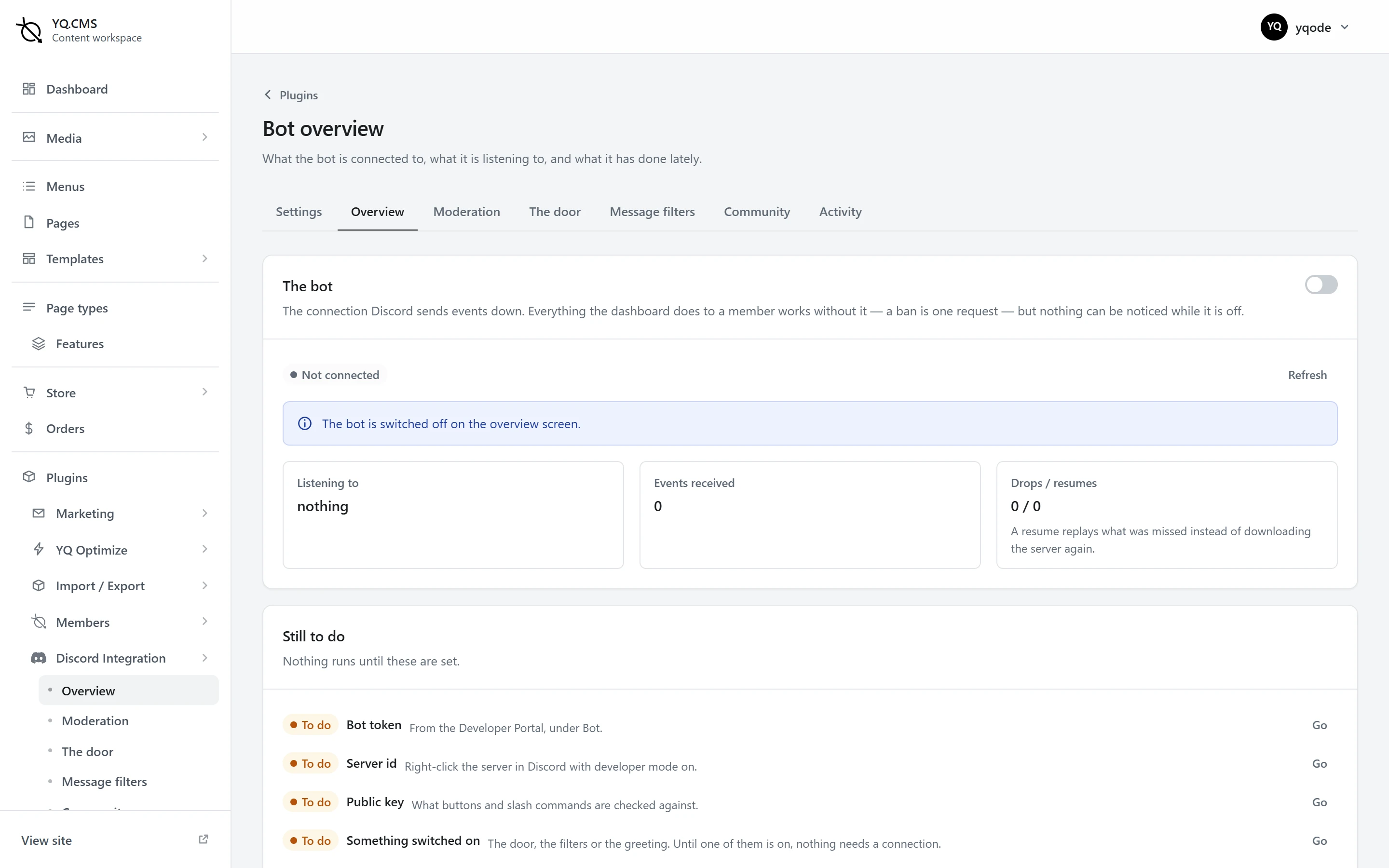Click the Discord Integration logo icon
Viewport: 1389px width, 868px height.
coord(39,658)
